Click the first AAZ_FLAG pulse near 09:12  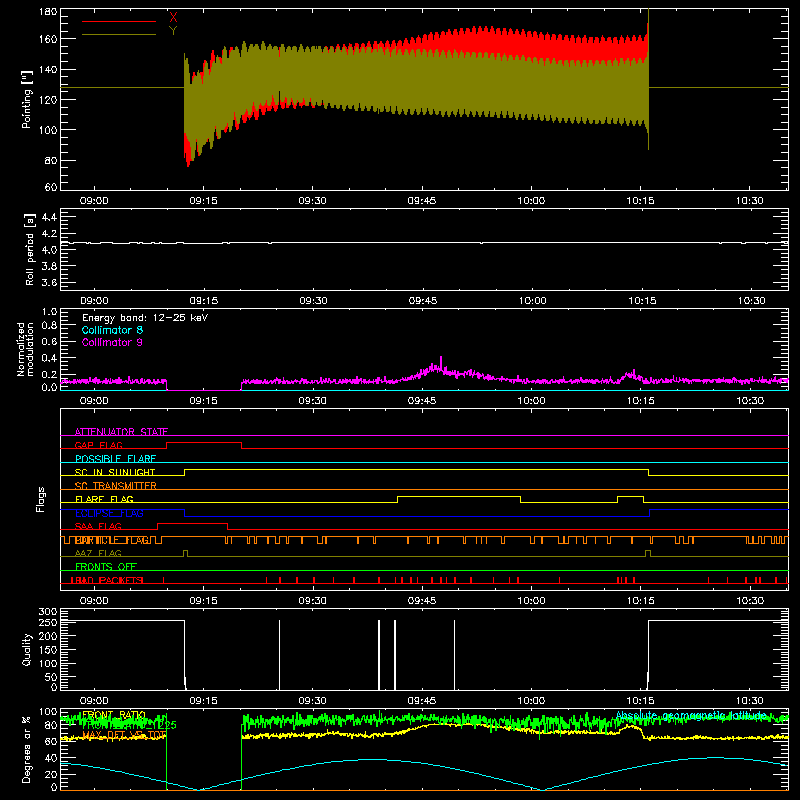(185, 553)
